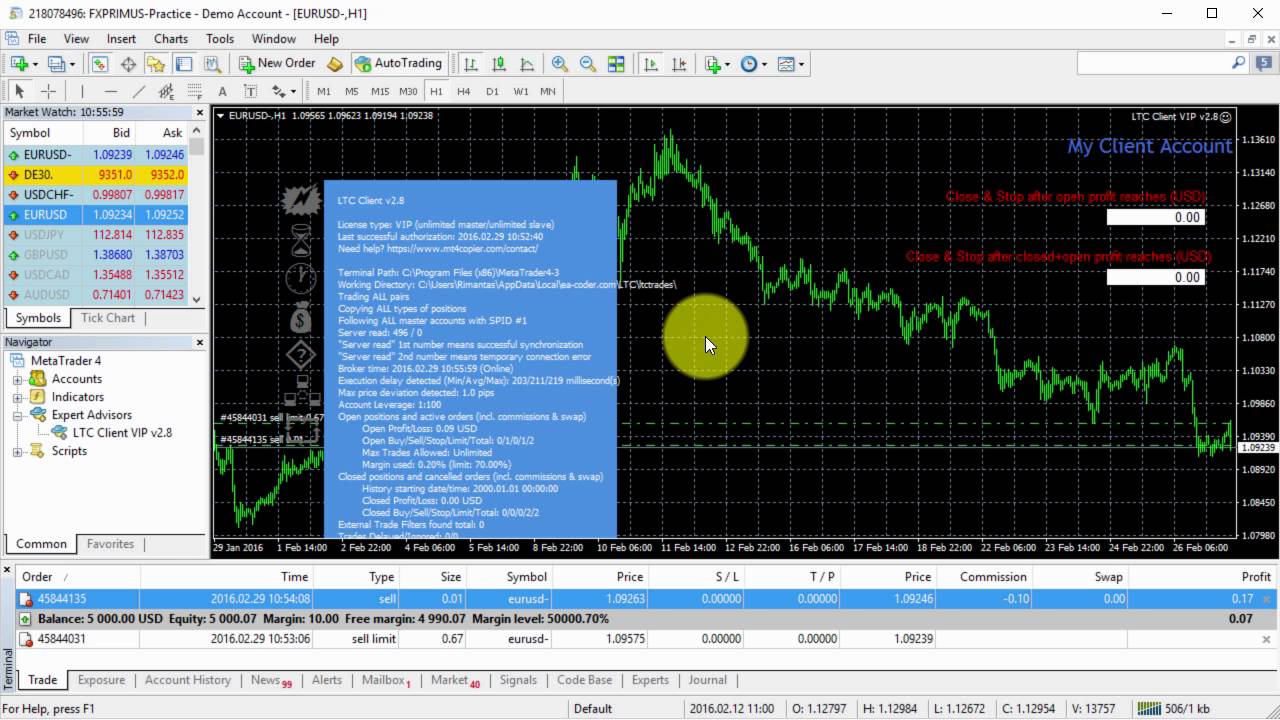Open the Charts menu
1280x720 pixels.
pos(171,39)
